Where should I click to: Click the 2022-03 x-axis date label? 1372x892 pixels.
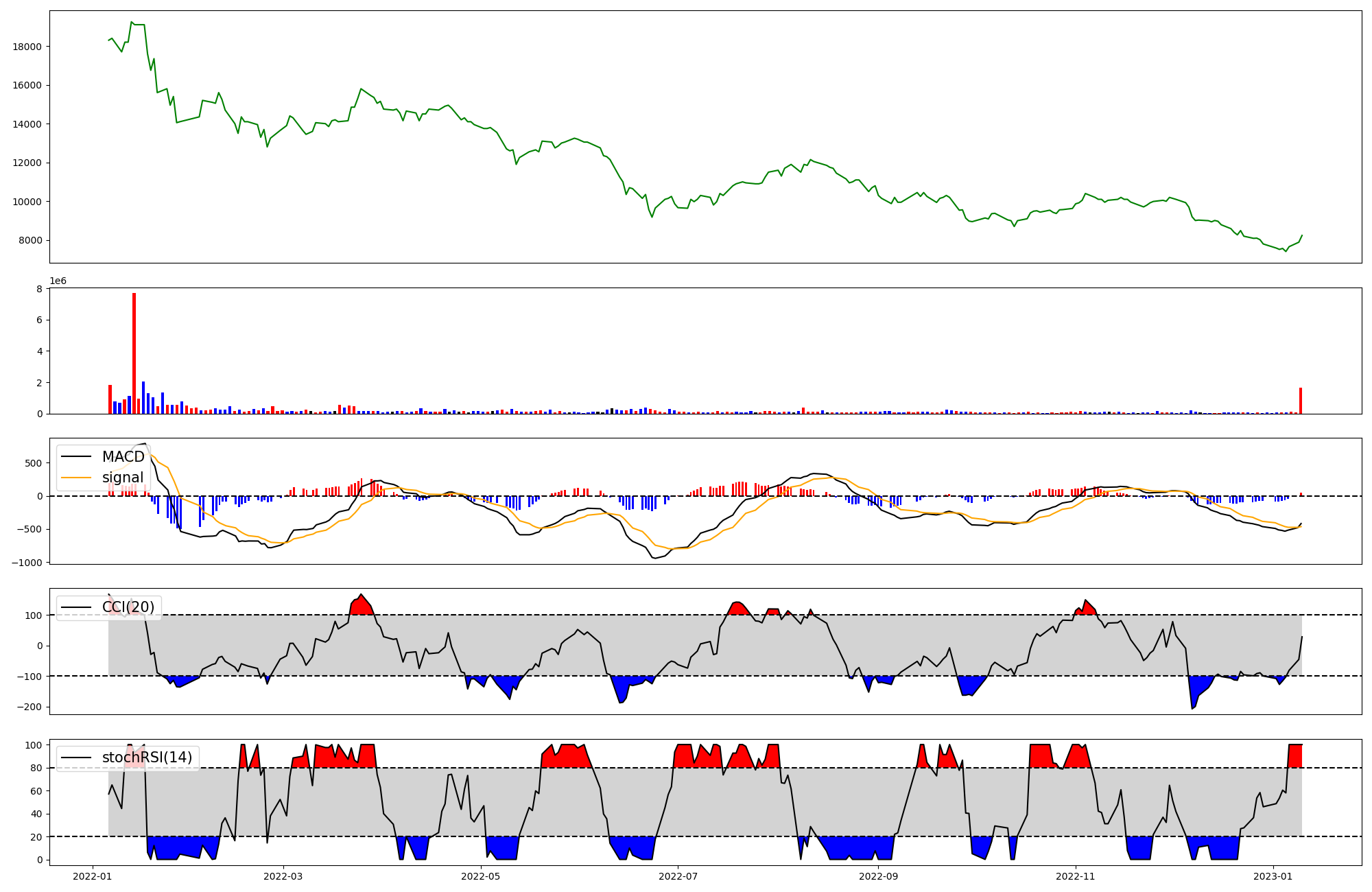tap(283, 876)
